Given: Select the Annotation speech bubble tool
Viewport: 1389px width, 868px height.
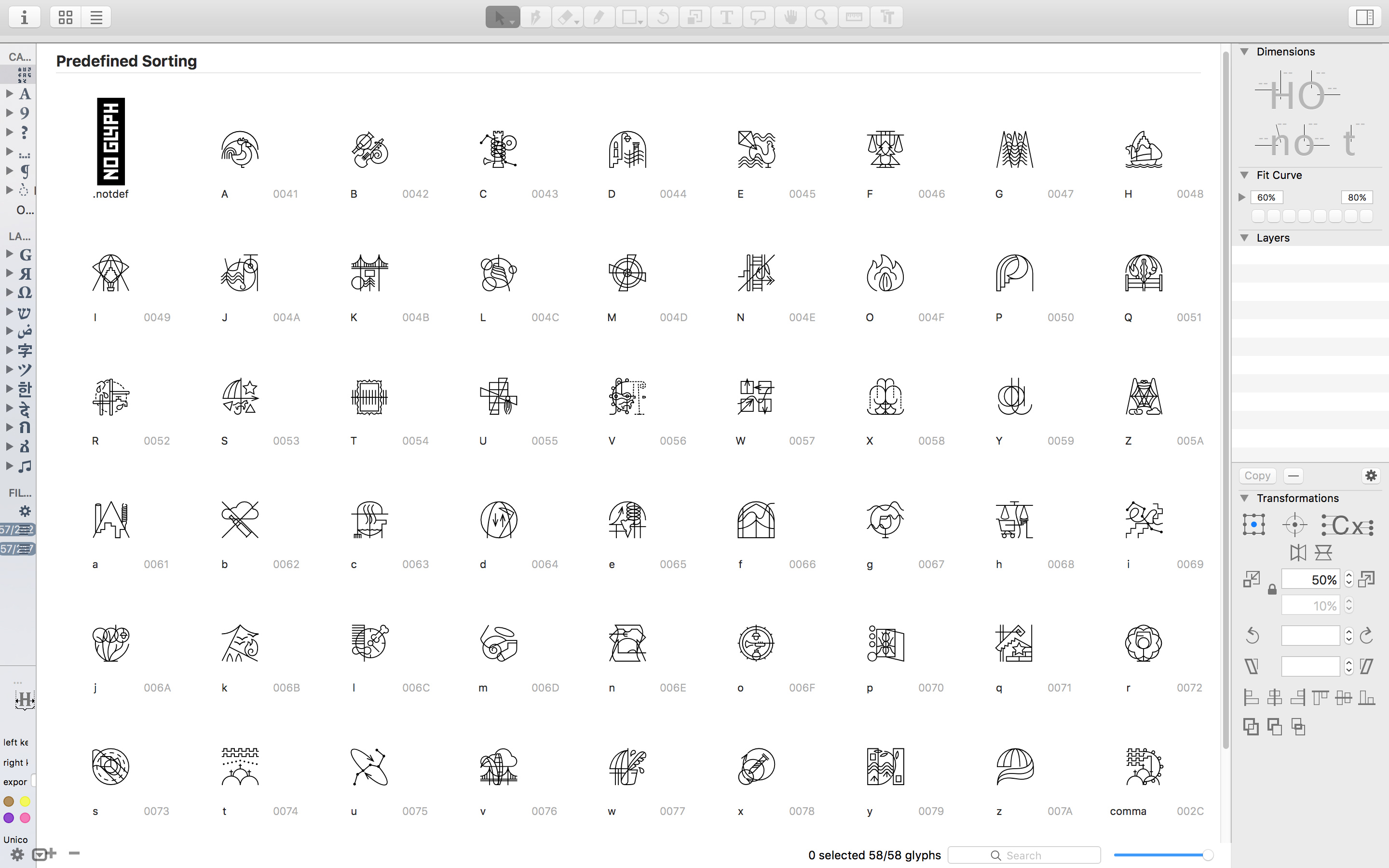Looking at the screenshot, I should 758,17.
